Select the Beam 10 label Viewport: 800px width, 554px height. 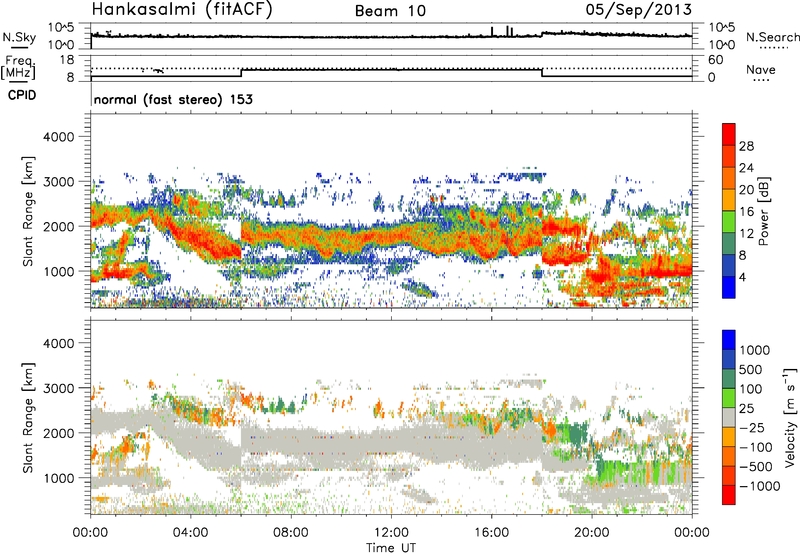click(x=390, y=11)
